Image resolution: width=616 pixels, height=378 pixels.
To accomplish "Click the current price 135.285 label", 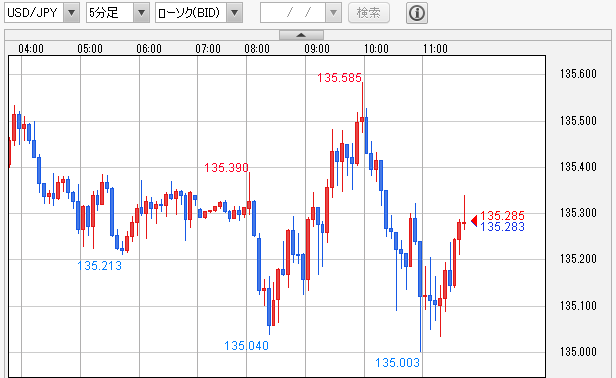I will coord(502,216).
